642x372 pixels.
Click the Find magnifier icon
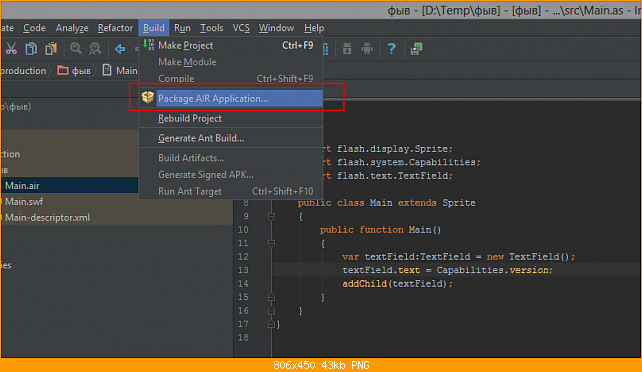coord(75,49)
